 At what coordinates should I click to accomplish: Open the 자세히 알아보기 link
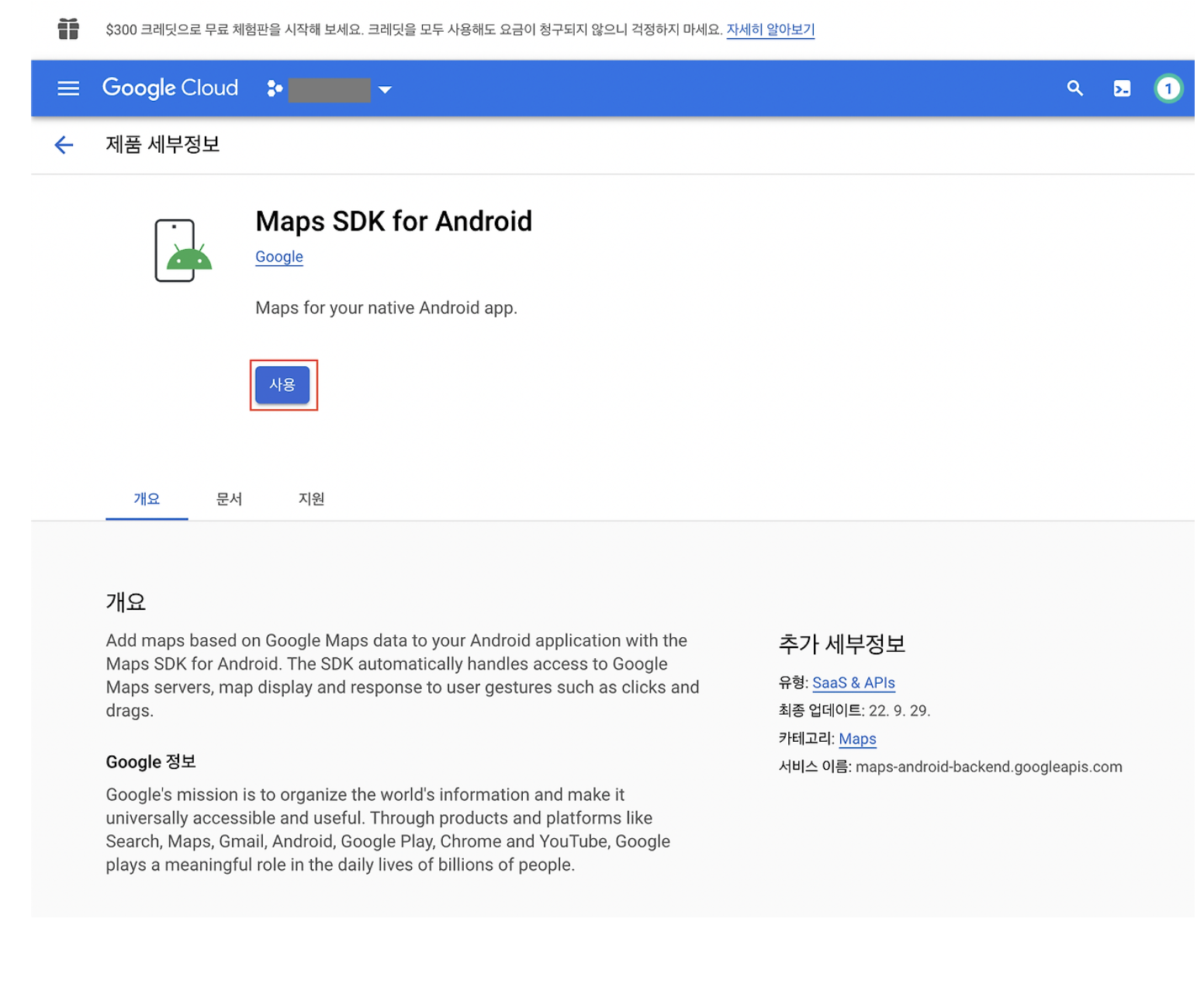point(770,29)
